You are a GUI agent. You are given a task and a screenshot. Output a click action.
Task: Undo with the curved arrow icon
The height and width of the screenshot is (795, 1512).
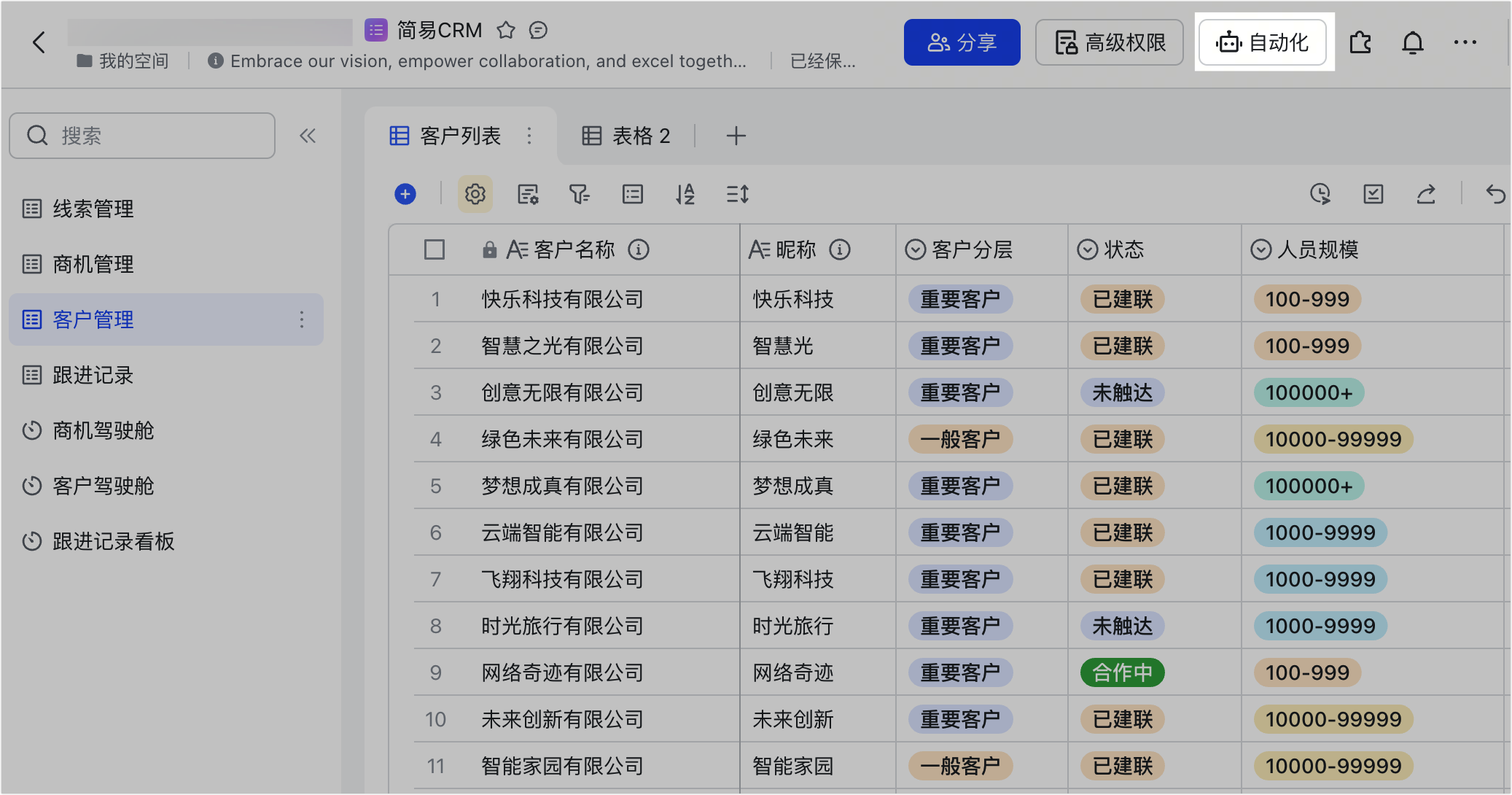[x=1495, y=194]
